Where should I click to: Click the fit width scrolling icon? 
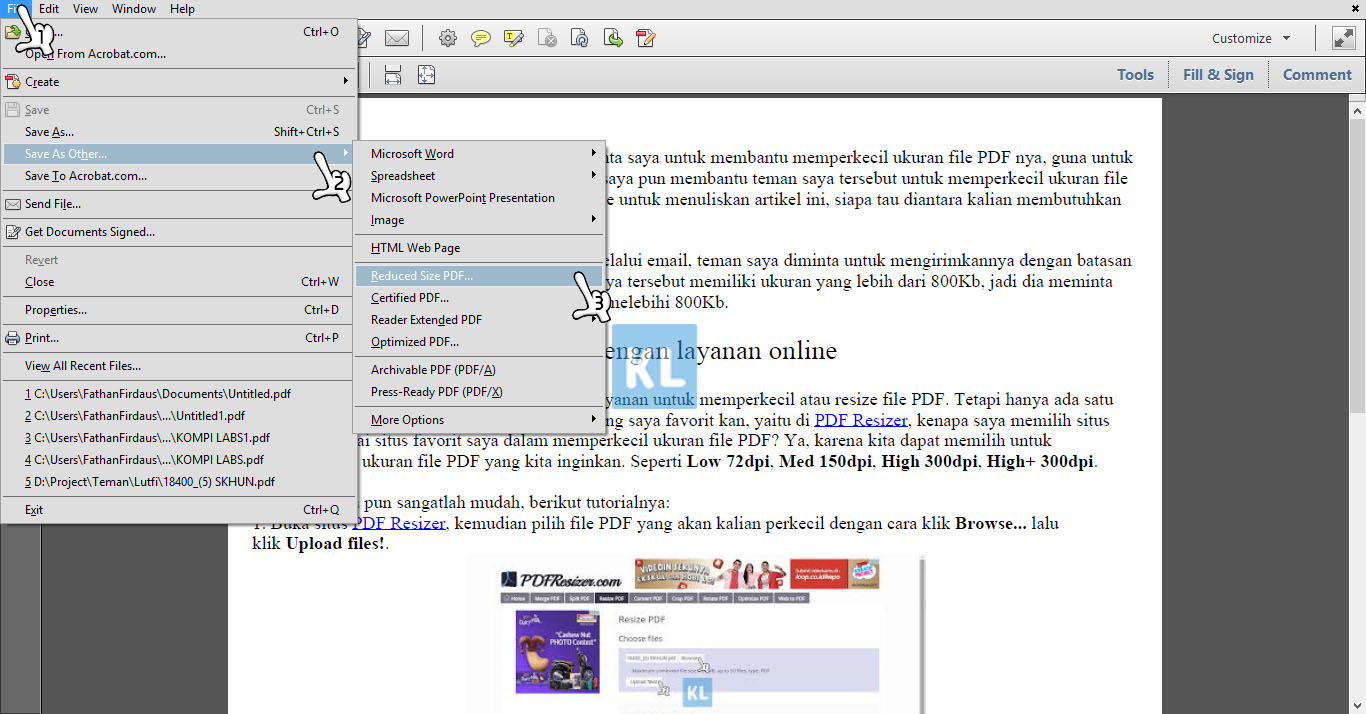[393, 75]
